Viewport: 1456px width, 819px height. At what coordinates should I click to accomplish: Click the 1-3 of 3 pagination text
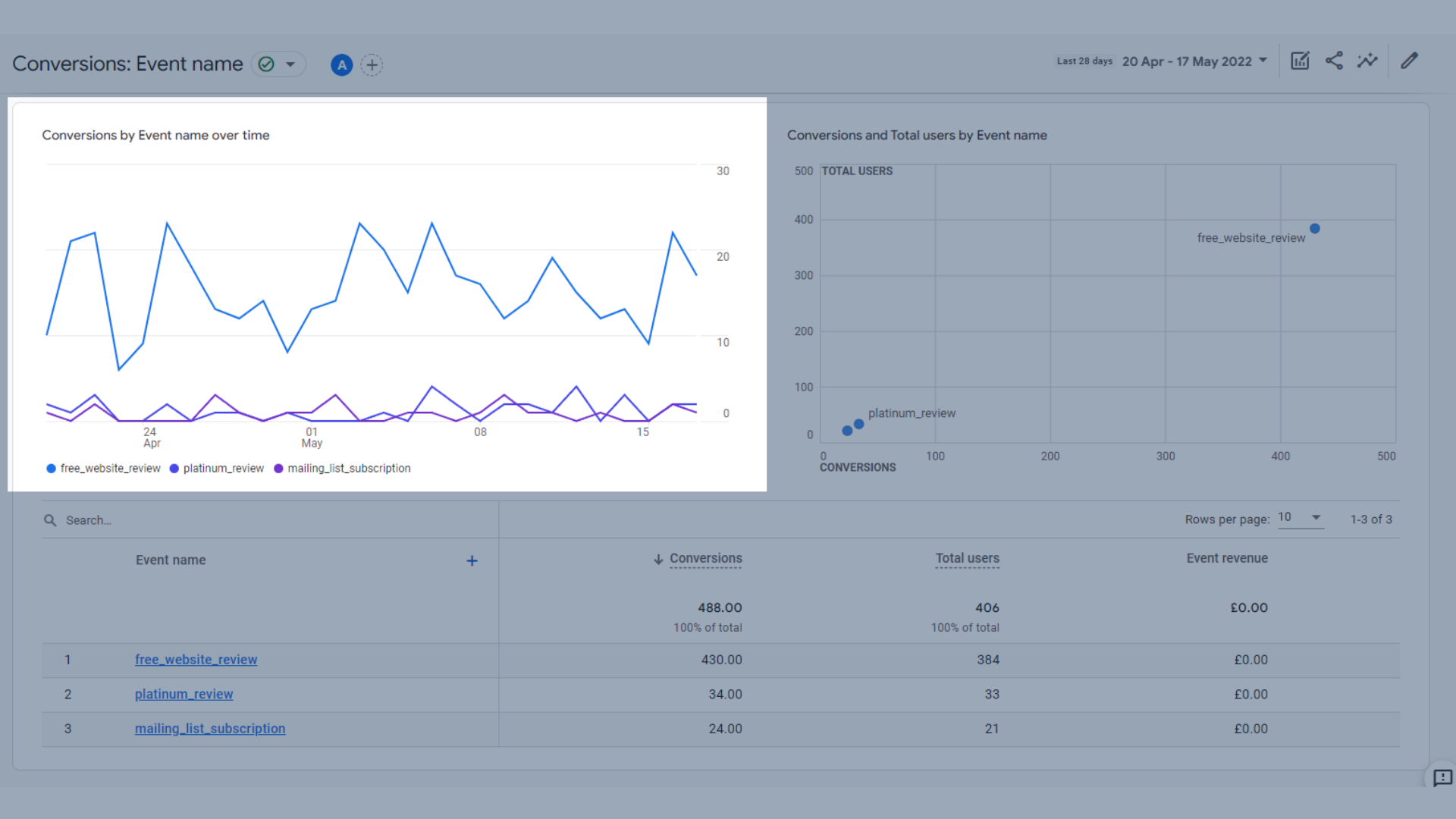1371,519
